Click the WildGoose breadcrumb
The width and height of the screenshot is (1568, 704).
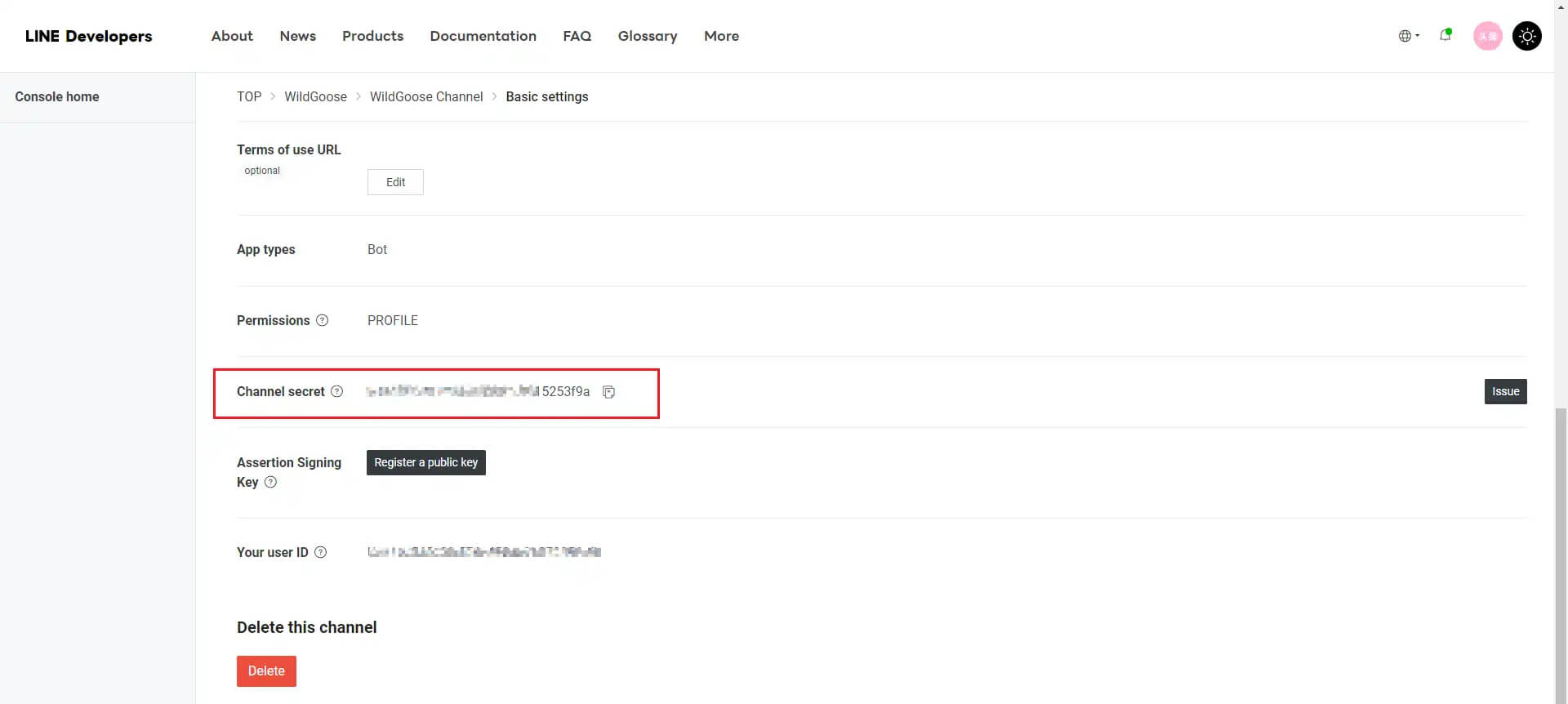(315, 96)
